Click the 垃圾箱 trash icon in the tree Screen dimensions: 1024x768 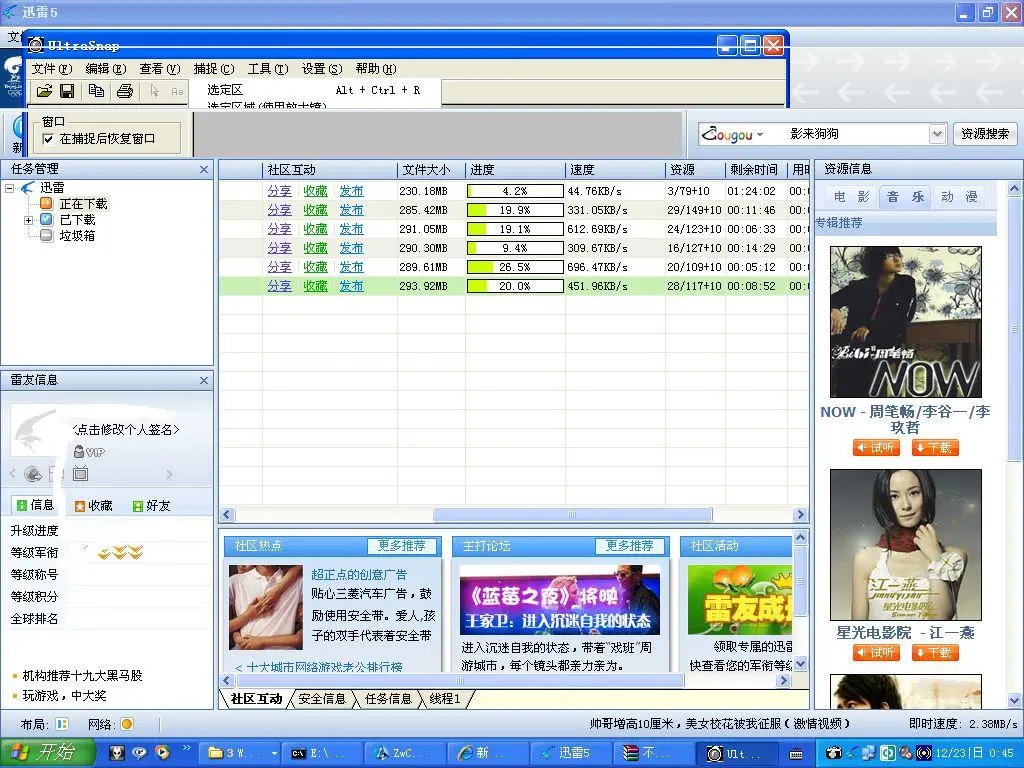pos(46,235)
